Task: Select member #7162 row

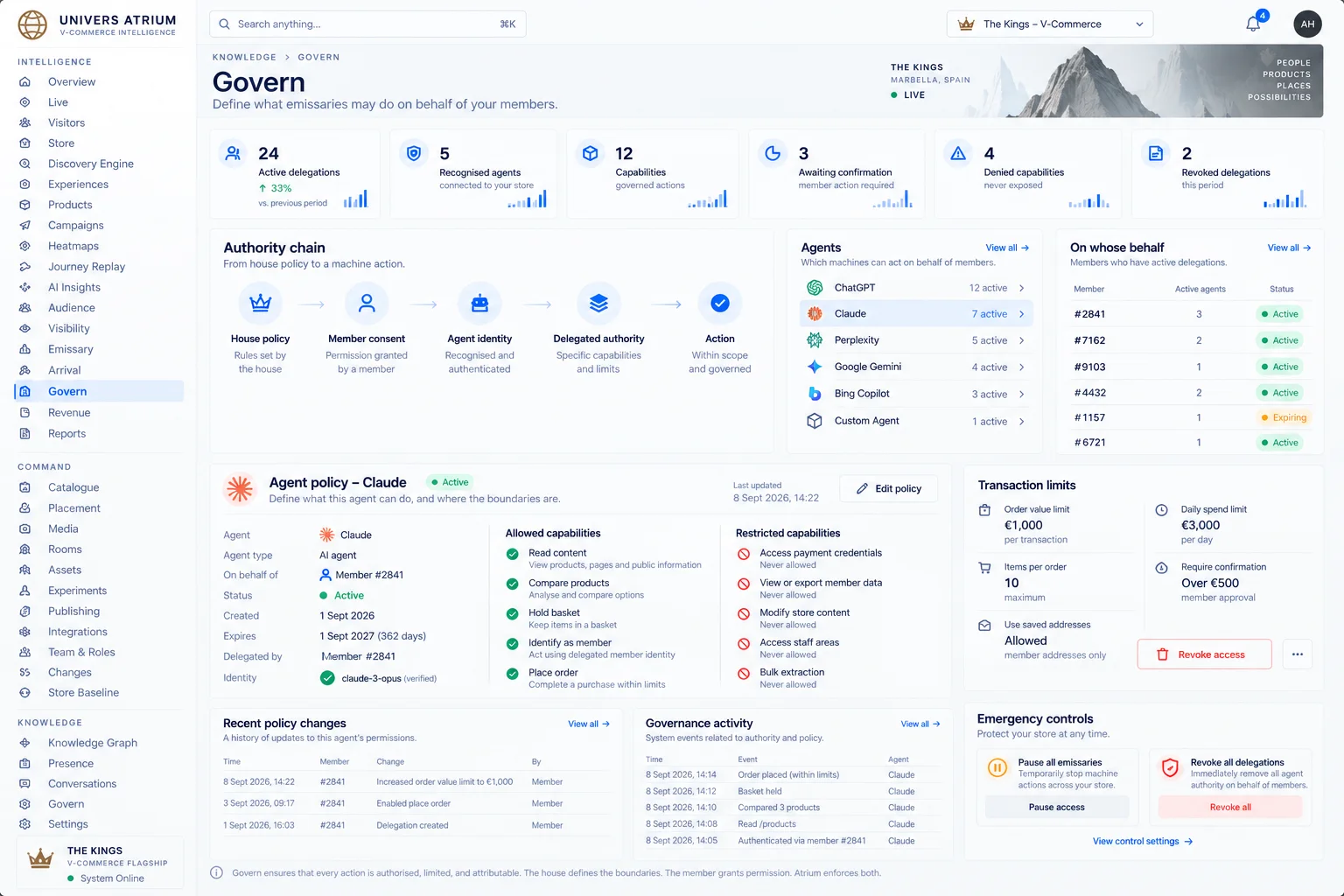Action: point(1190,340)
